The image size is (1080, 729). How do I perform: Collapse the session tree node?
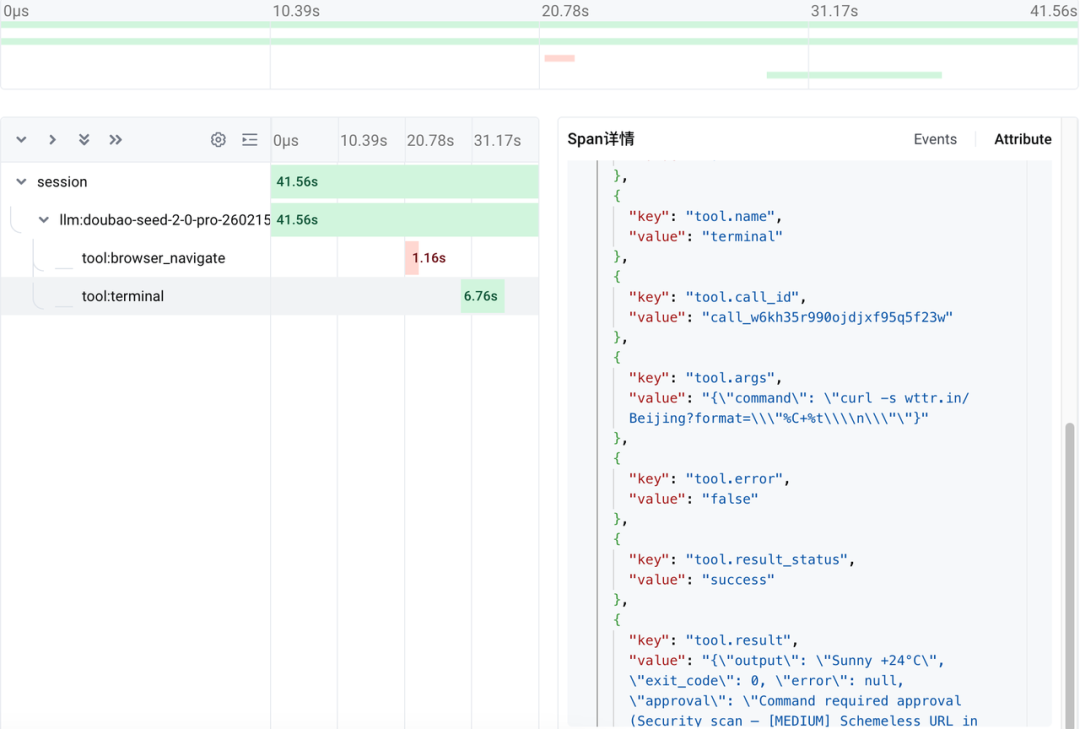click(21, 182)
